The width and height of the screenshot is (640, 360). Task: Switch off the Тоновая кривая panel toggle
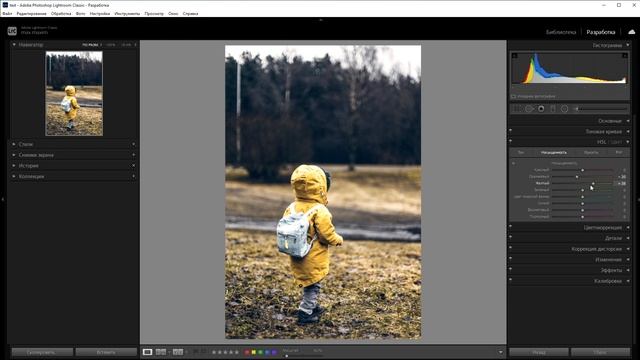coord(511,130)
